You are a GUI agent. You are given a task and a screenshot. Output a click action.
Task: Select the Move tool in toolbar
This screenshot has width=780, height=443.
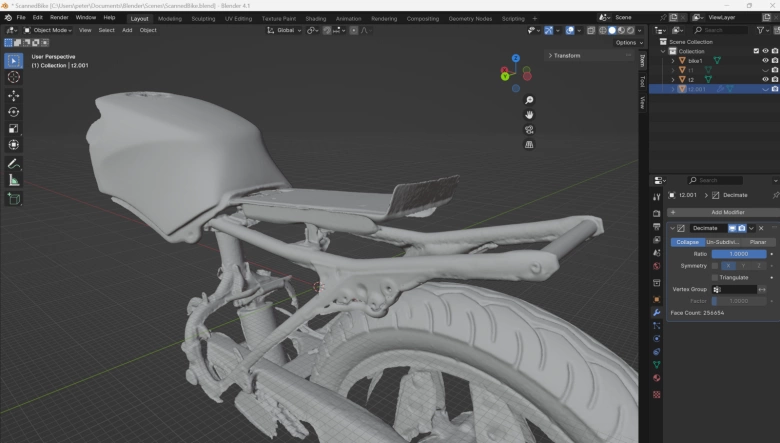coord(14,95)
